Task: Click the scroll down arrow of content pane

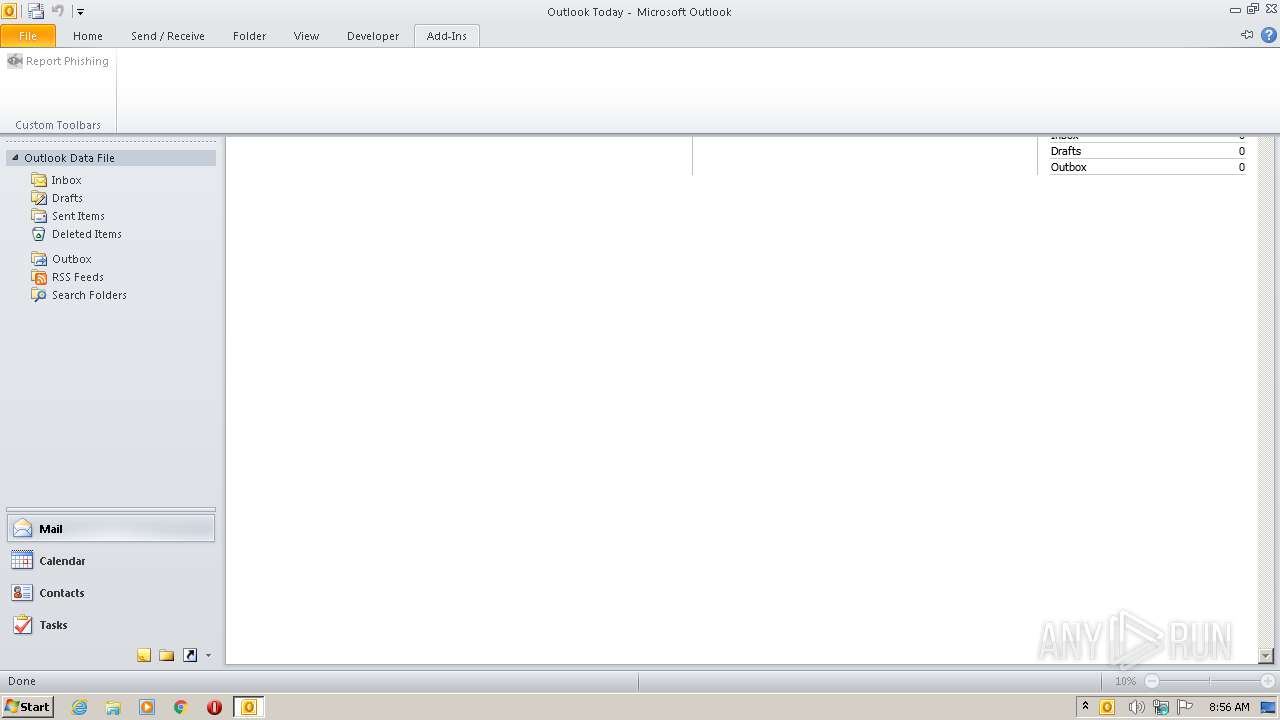Action: click(x=1266, y=656)
